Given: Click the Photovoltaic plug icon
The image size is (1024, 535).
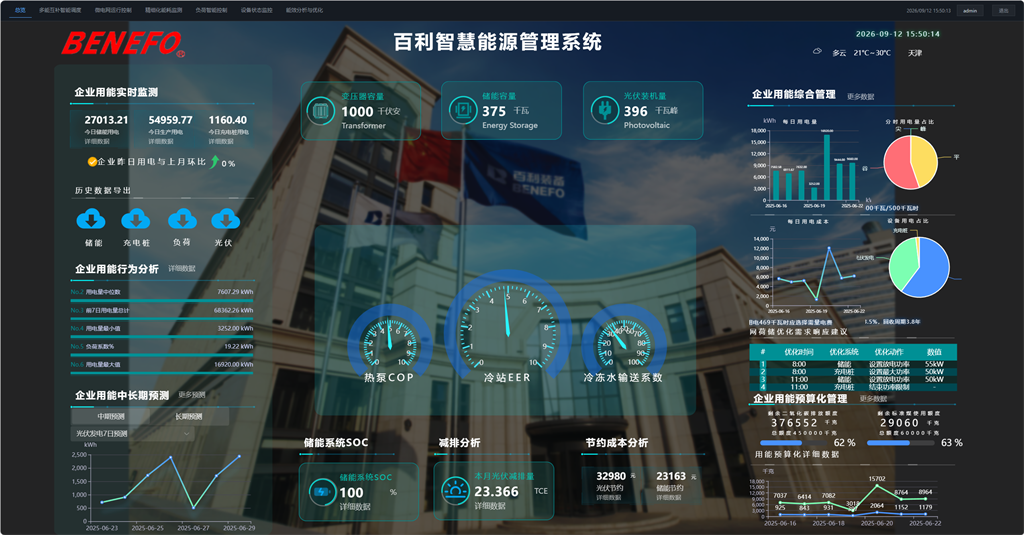Looking at the screenshot, I should pyautogui.click(x=605, y=110).
